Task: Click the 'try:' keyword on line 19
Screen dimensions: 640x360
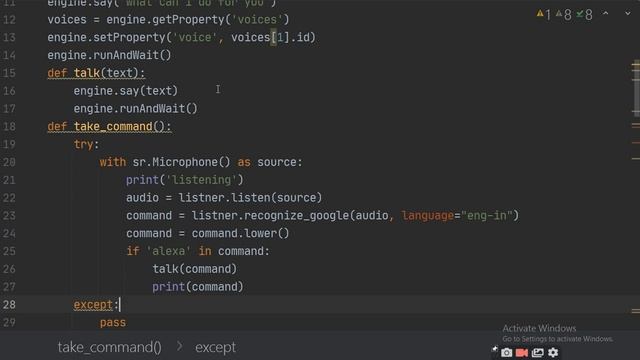Action: (86, 144)
